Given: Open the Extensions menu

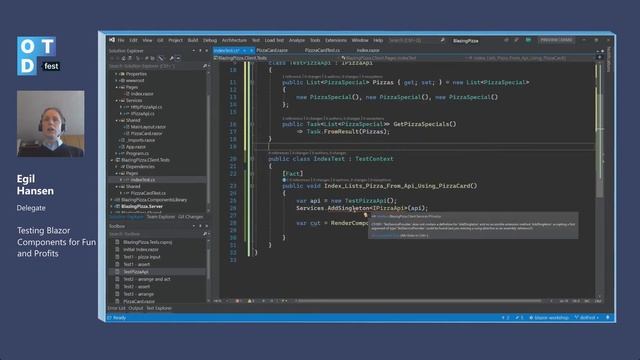Looking at the screenshot, I should click(x=336, y=40).
